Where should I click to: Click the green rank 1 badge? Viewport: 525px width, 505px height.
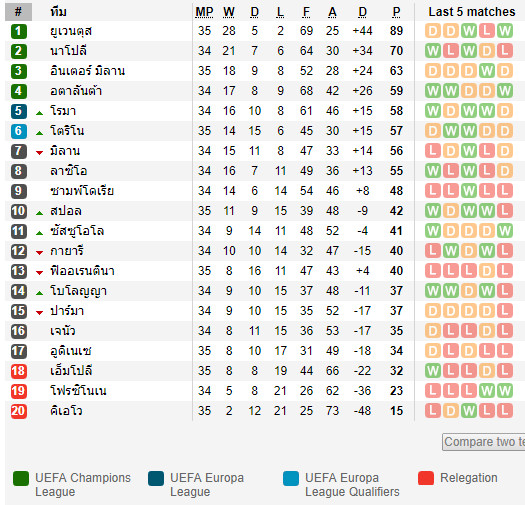click(18, 31)
